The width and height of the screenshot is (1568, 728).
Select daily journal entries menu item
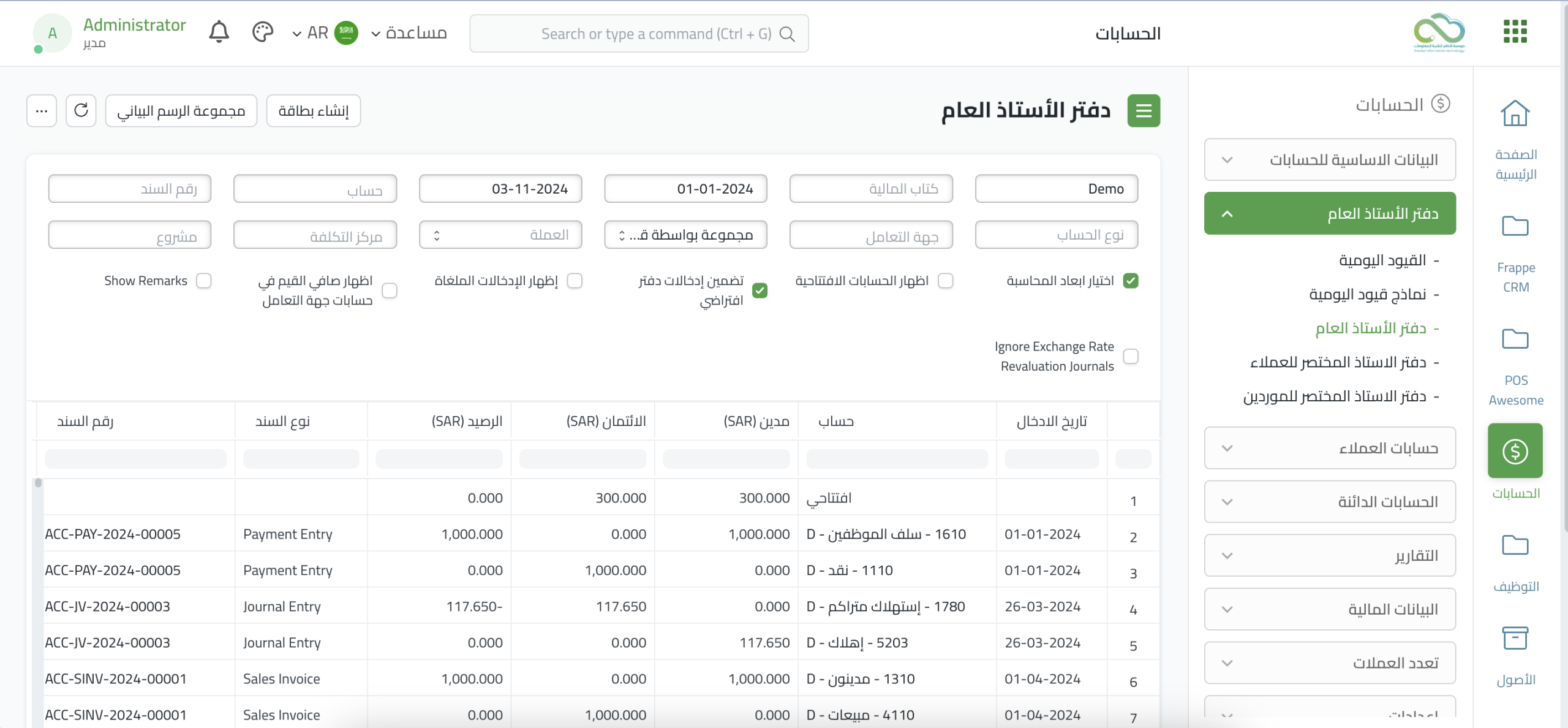[1382, 261]
